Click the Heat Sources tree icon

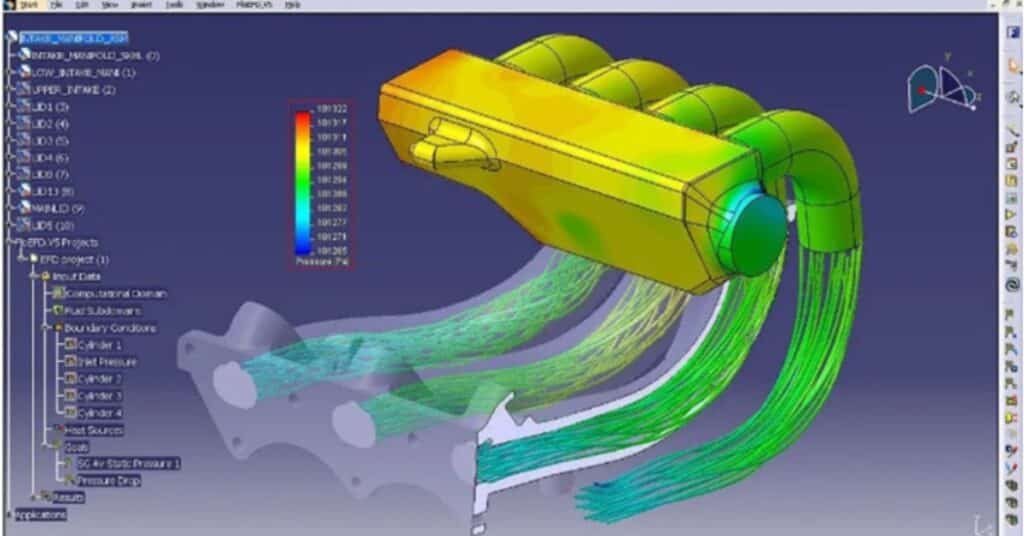[x=58, y=430]
